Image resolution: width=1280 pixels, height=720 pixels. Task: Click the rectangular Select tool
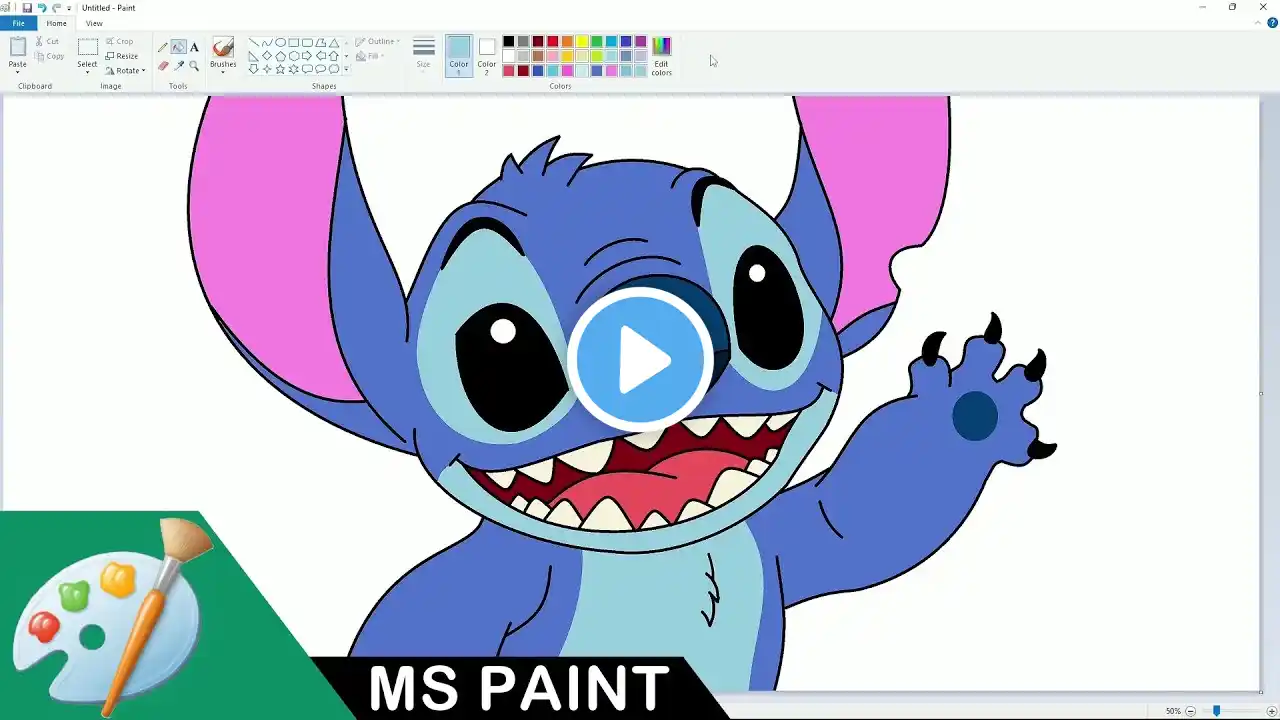(x=88, y=47)
